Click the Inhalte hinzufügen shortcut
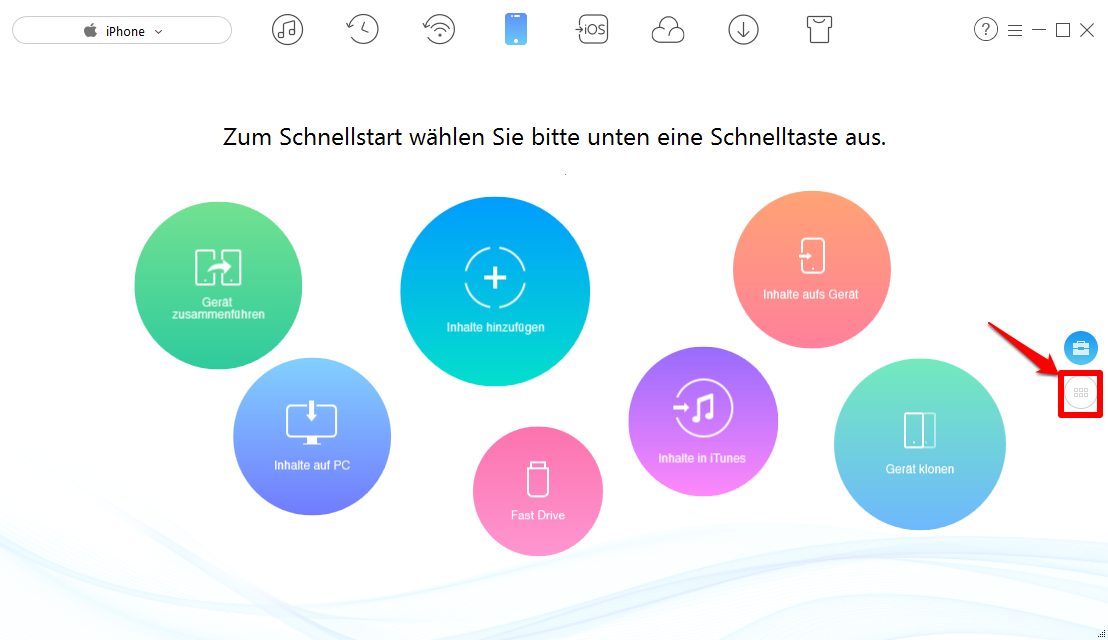This screenshot has height=640, width=1108. tap(495, 290)
